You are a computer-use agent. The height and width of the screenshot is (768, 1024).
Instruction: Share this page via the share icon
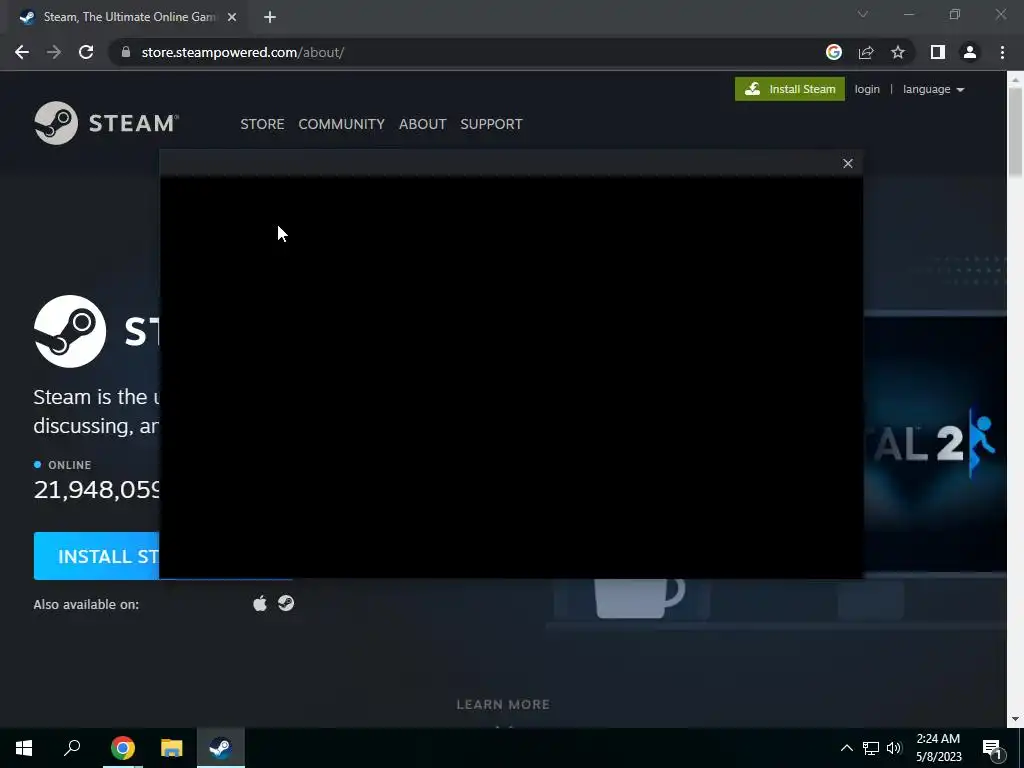(x=866, y=52)
